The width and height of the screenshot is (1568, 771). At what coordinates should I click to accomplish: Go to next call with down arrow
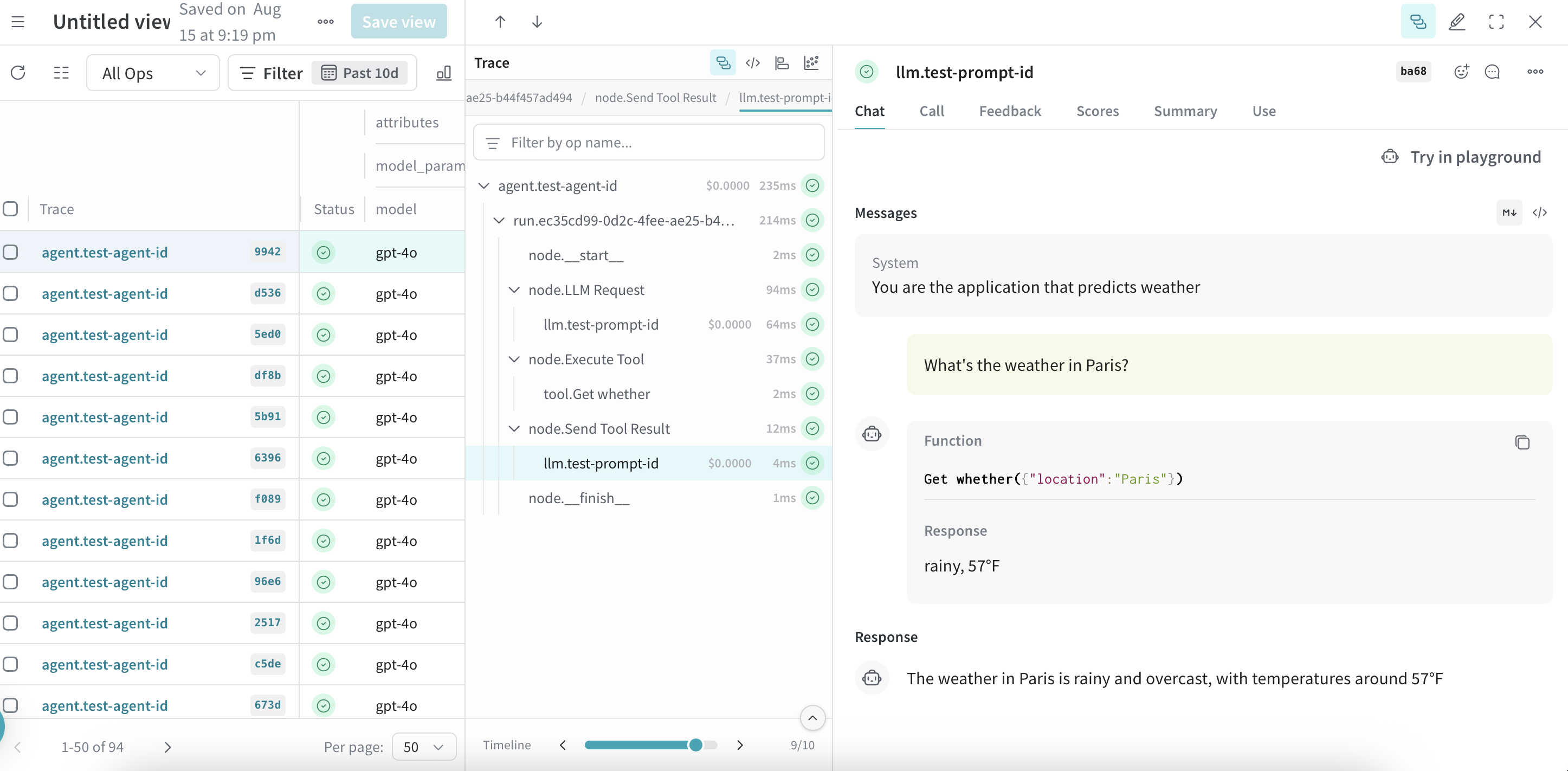pos(537,22)
